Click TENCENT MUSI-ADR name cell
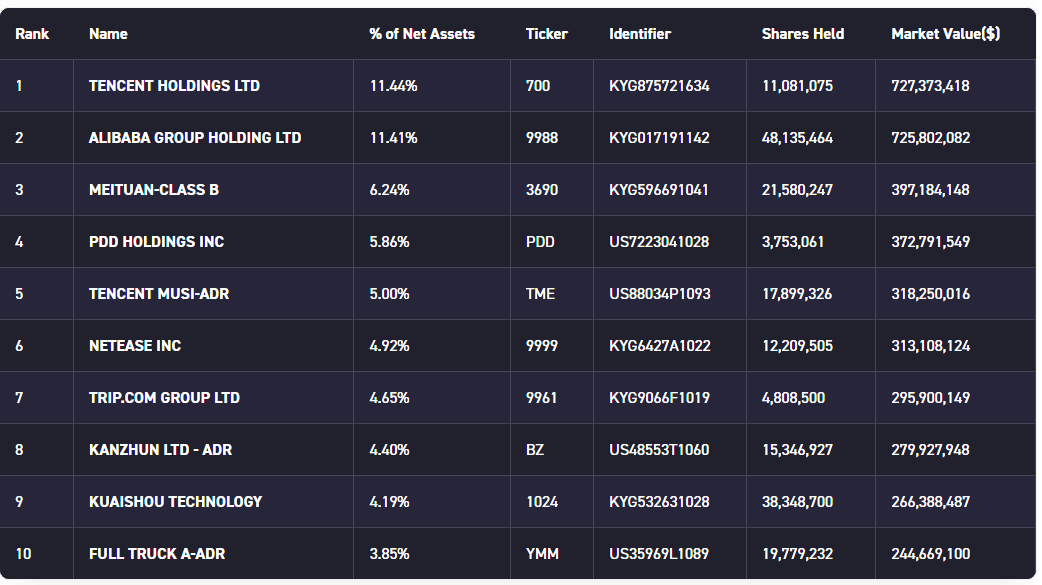Viewport: 1042px width, 585px height. (x=159, y=294)
